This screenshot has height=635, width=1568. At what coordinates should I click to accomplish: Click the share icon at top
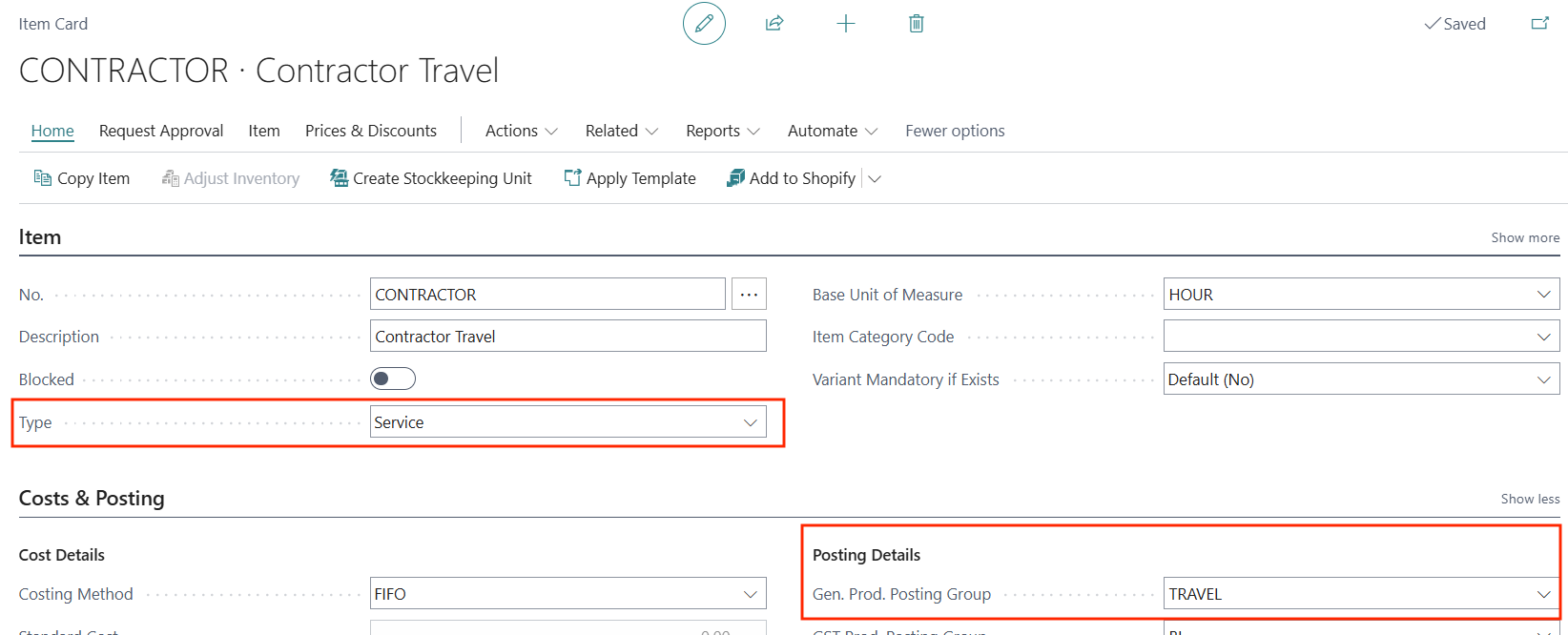774,24
